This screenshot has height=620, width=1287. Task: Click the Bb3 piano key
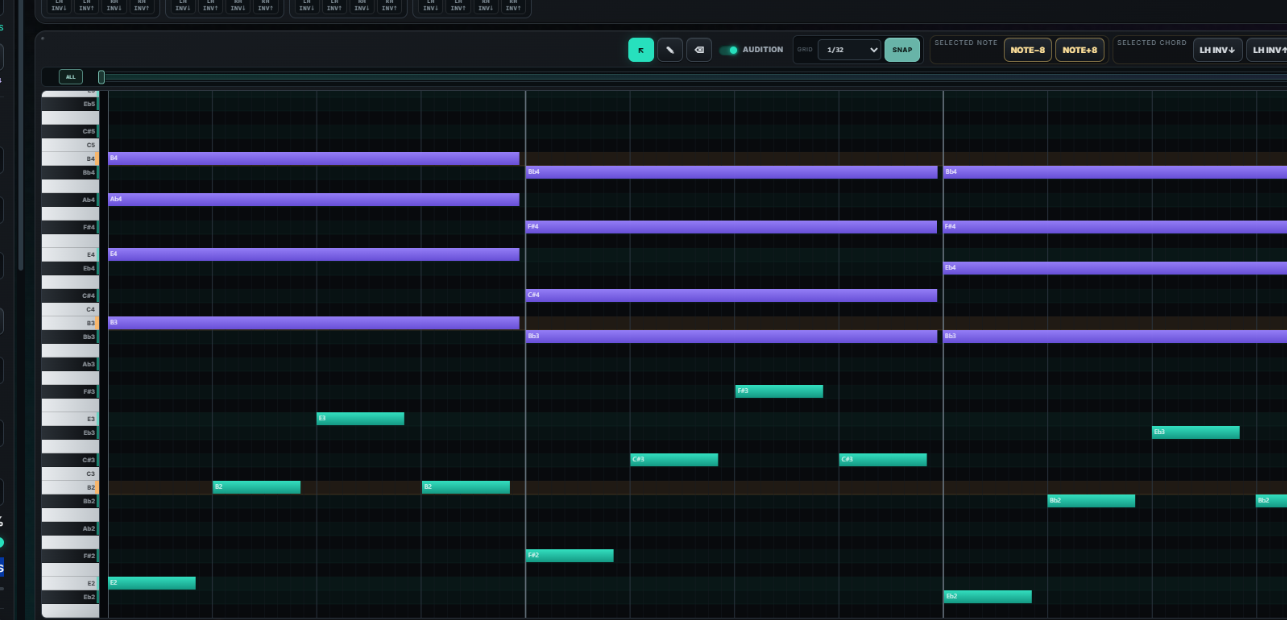pyautogui.click(x=69, y=337)
